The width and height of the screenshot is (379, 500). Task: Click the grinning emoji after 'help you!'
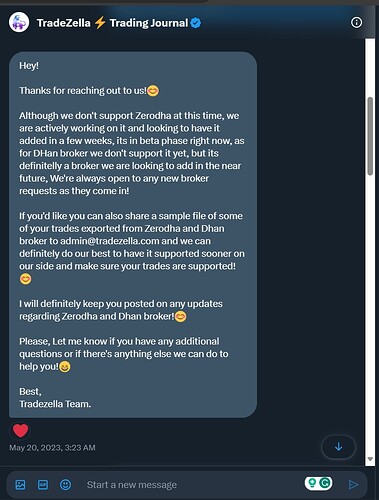click(x=65, y=367)
